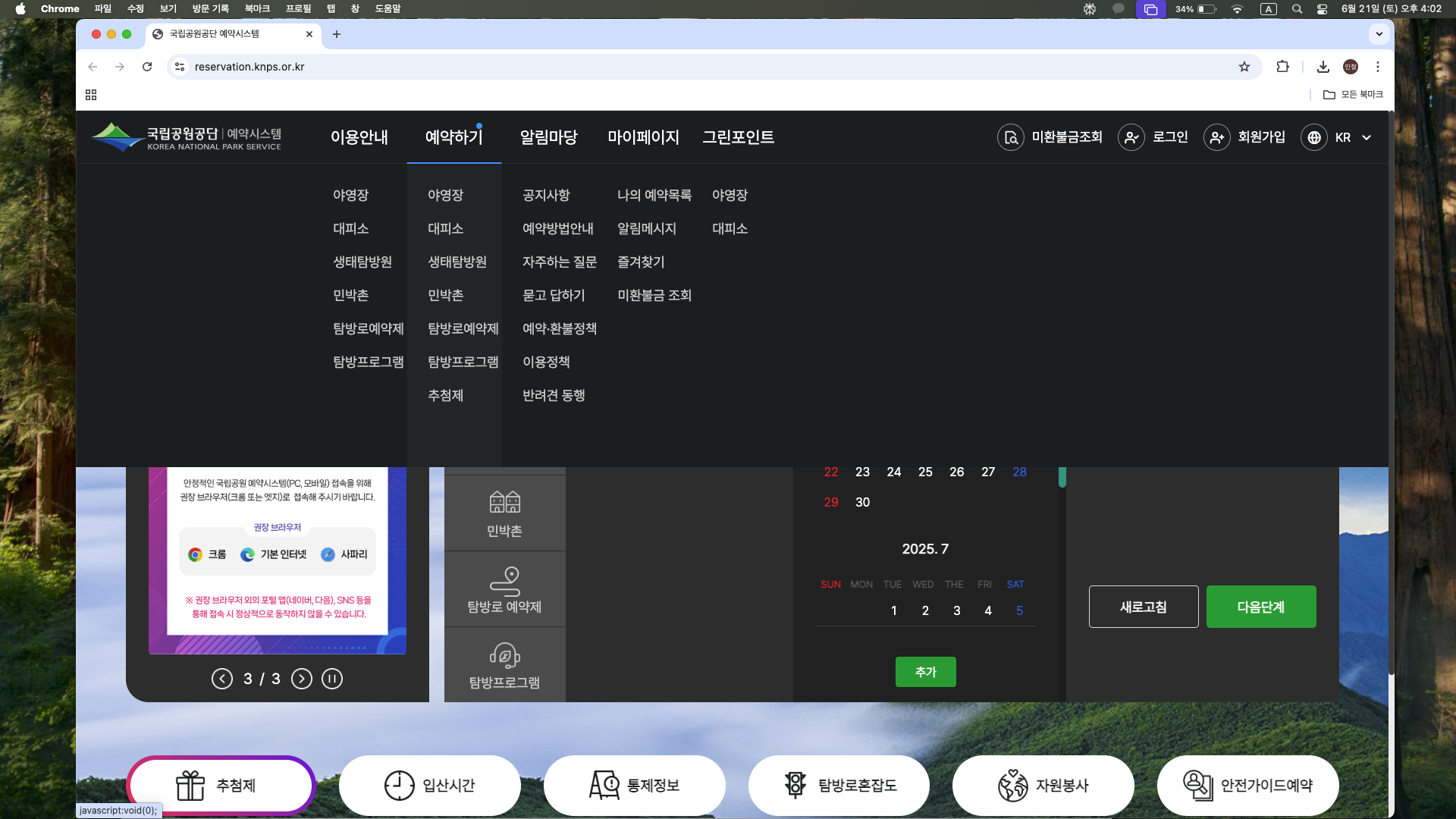Pause the banner slideshow
This screenshot has width=1456, height=819.
332,679
